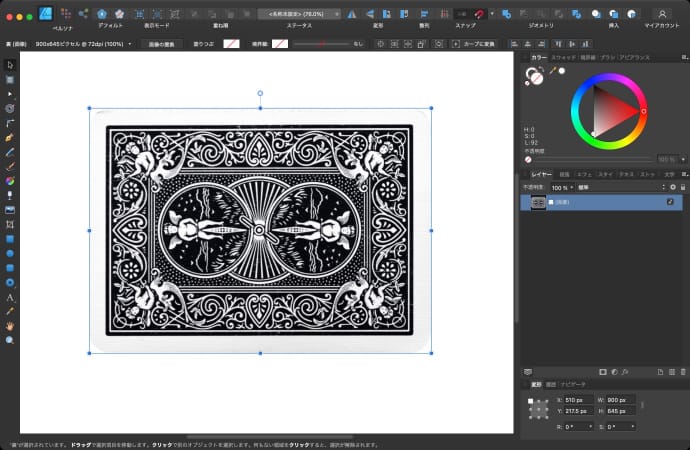Select the Move tool in the left toolbar
Screen dimensions: 690x450
pos(10,64)
